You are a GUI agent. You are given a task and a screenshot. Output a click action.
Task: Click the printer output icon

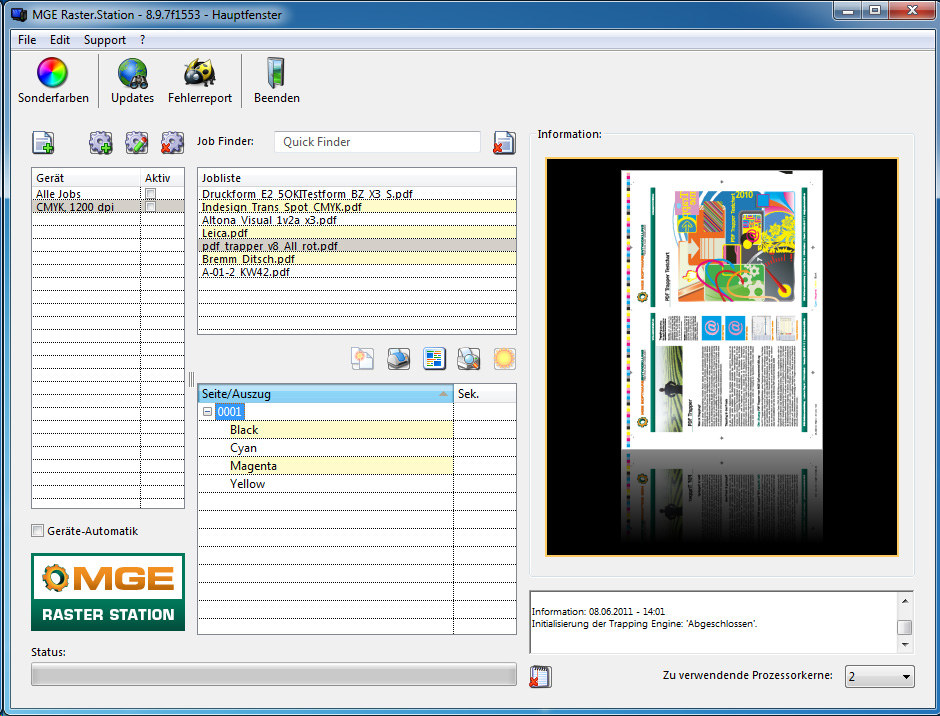pyautogui.click(x=398, y=359)
